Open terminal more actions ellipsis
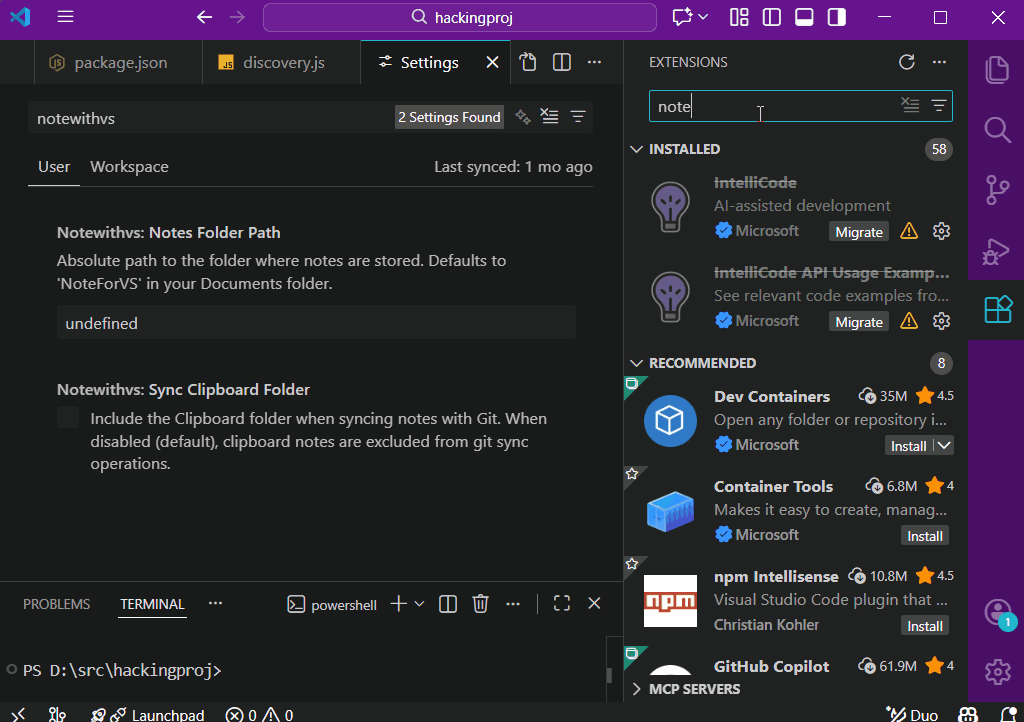 (513, 604)
